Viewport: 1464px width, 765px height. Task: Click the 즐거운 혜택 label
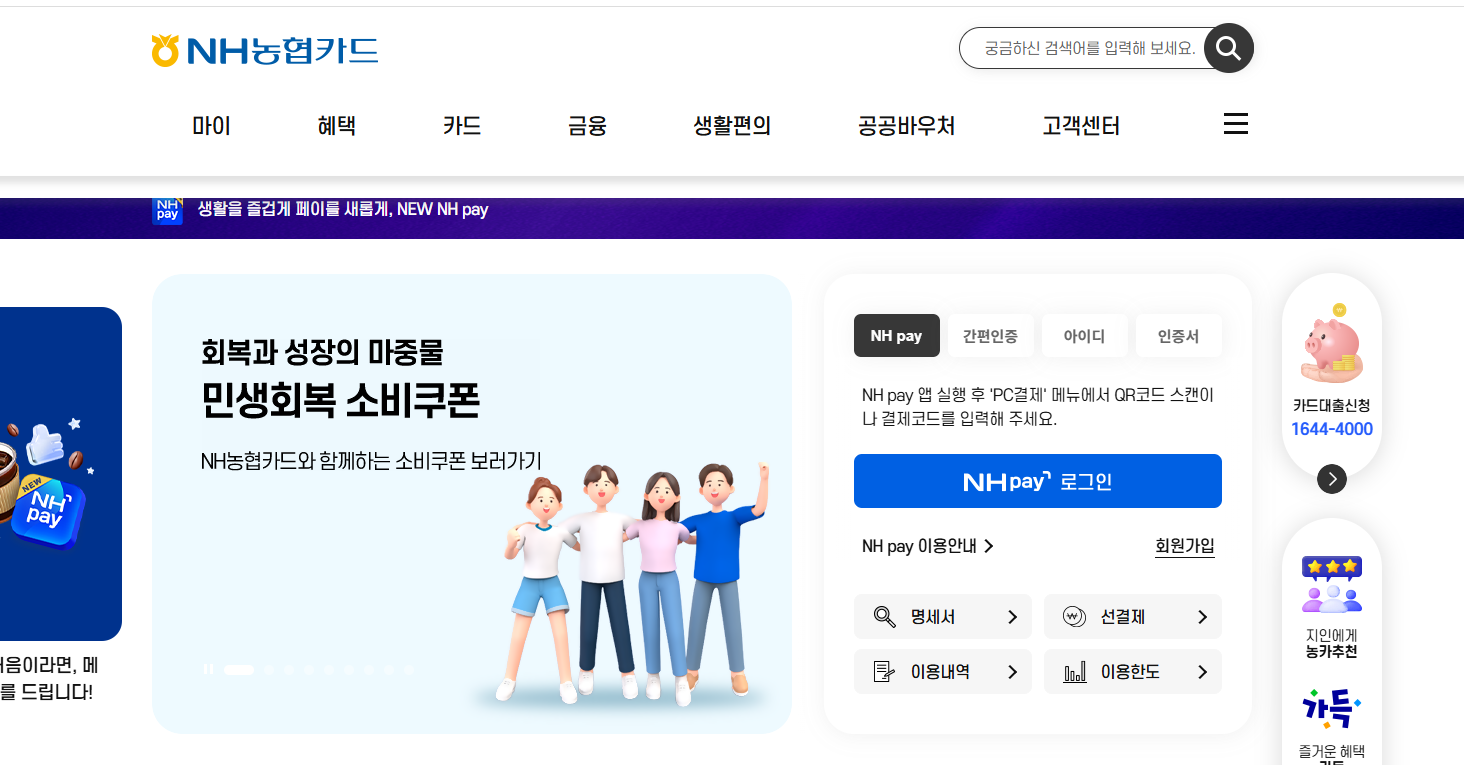click(x=1332, y=751)
